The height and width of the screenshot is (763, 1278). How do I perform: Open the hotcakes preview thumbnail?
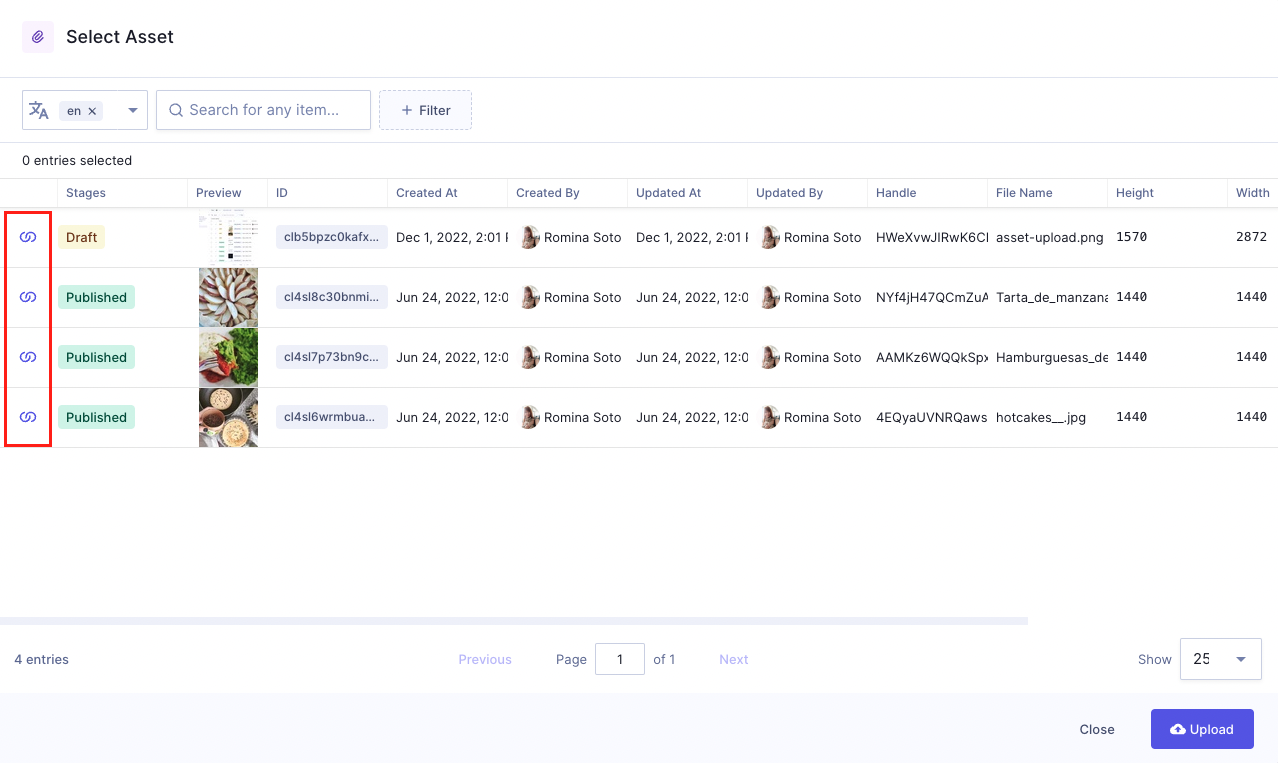tap(228, 417)
